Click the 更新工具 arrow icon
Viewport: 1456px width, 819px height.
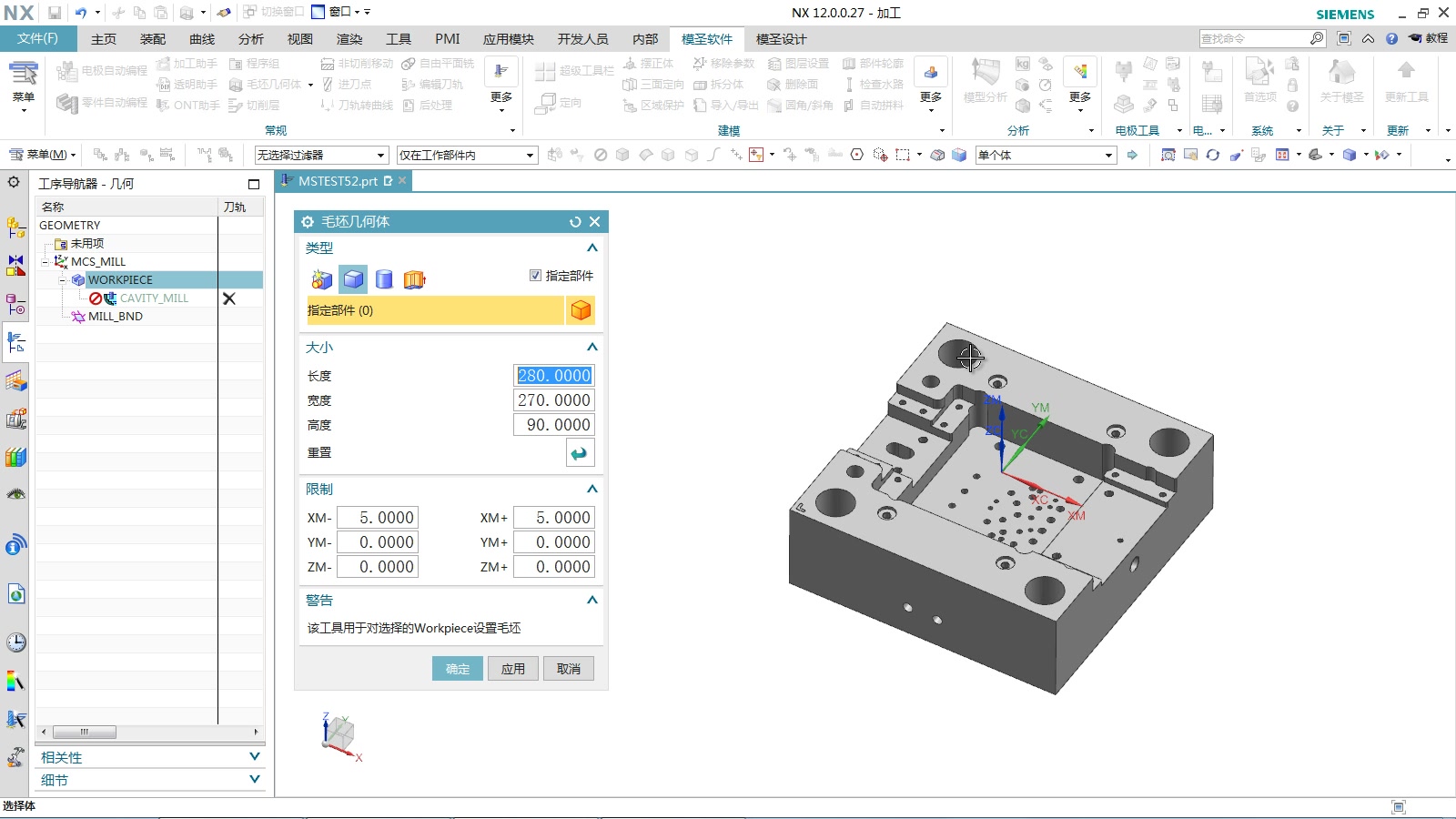coord(1406,80)
